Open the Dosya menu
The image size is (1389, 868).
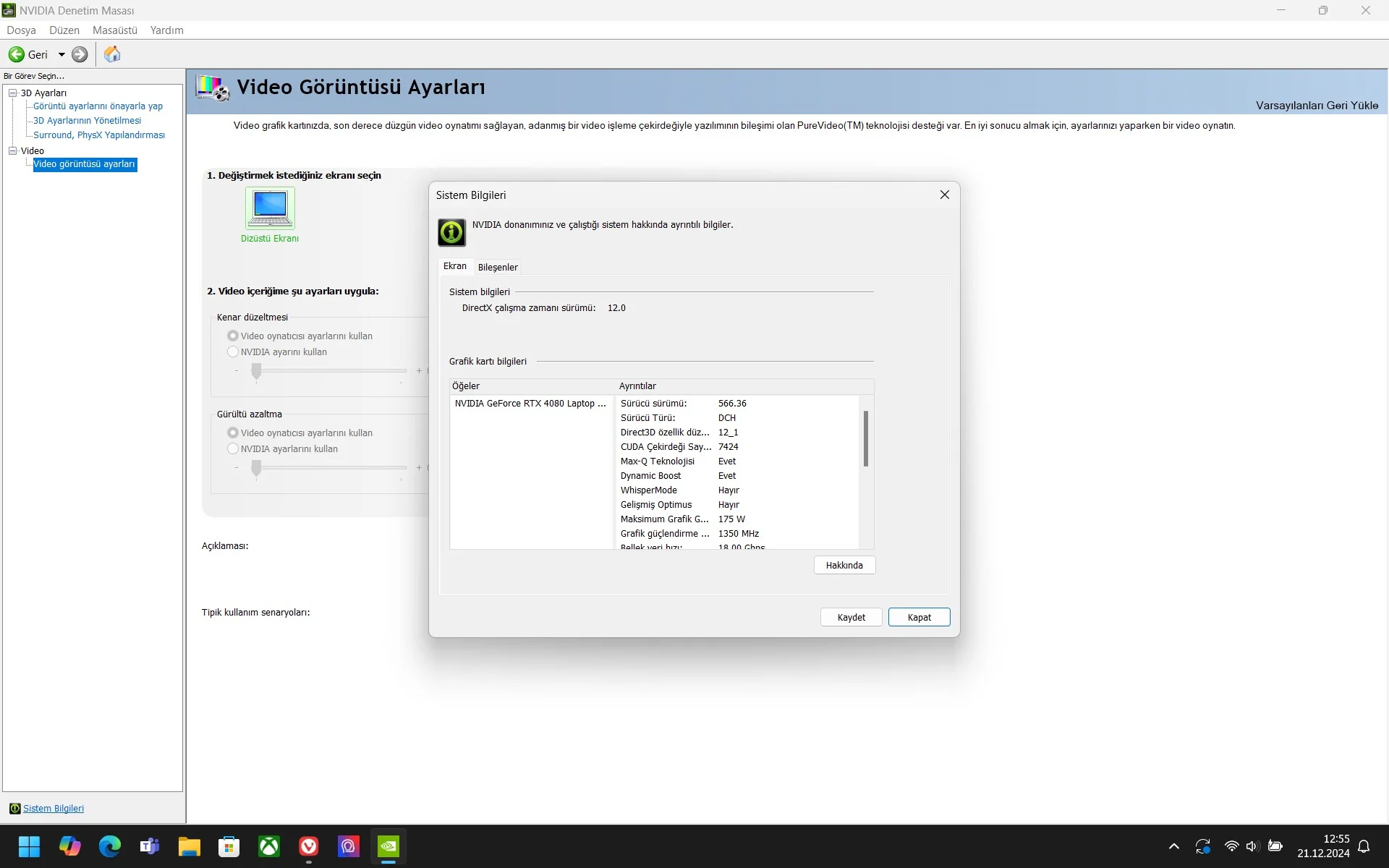21,30
